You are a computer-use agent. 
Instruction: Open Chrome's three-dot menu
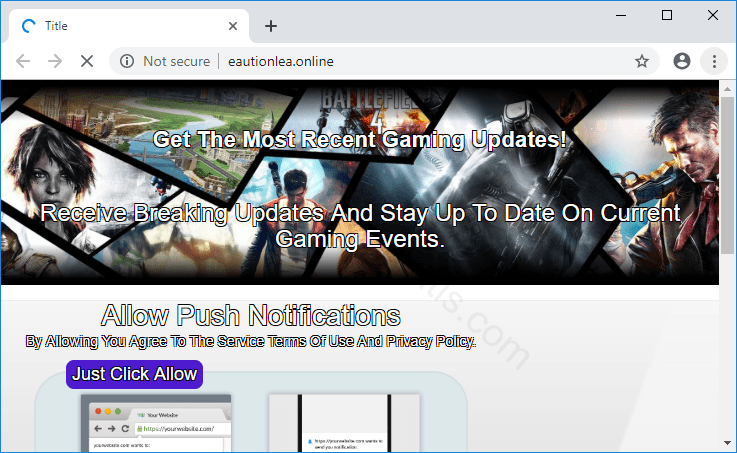click(714, 61)
